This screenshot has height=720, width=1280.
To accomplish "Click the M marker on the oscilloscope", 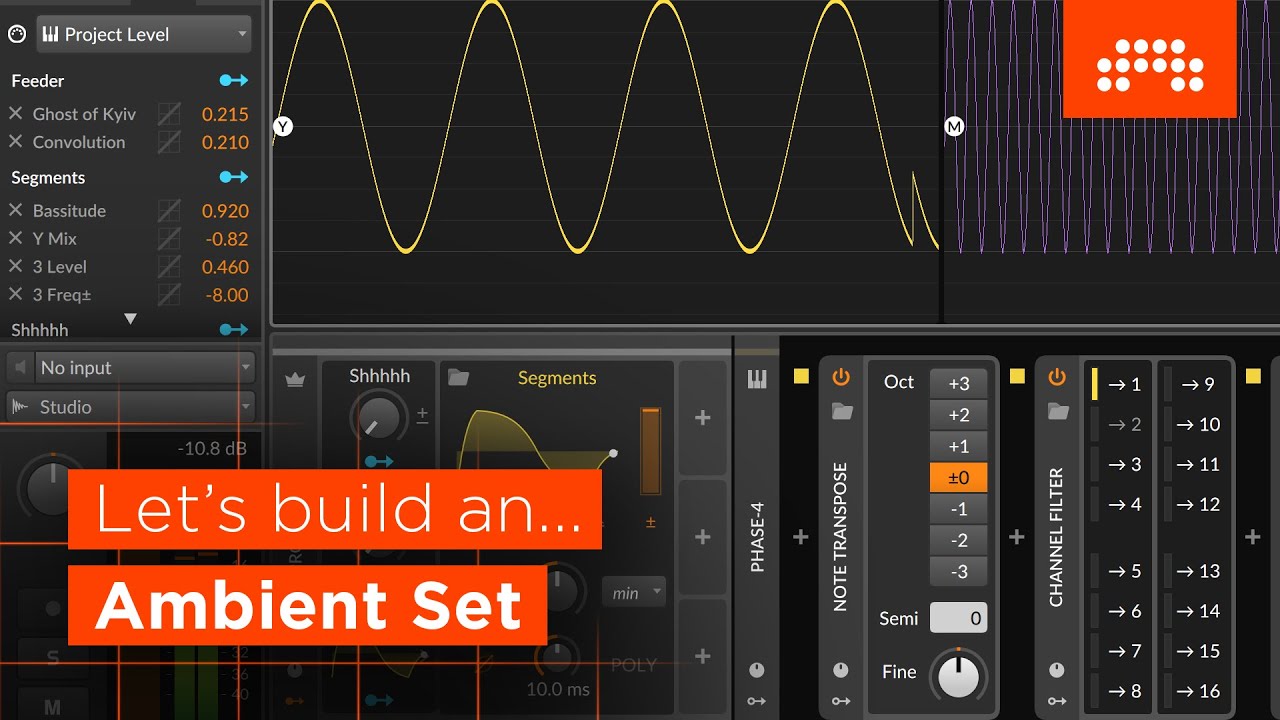I will pyautogui.click(x=954, y=127).
